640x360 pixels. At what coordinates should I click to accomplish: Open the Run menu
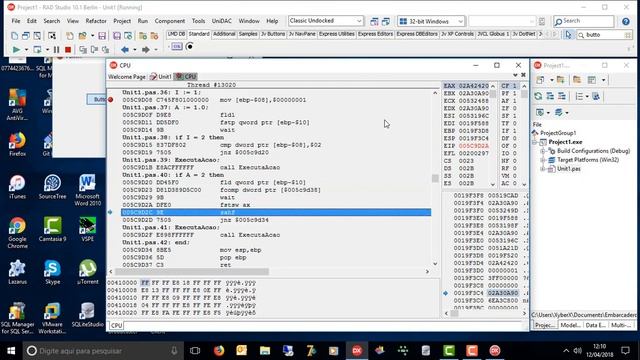143,21
